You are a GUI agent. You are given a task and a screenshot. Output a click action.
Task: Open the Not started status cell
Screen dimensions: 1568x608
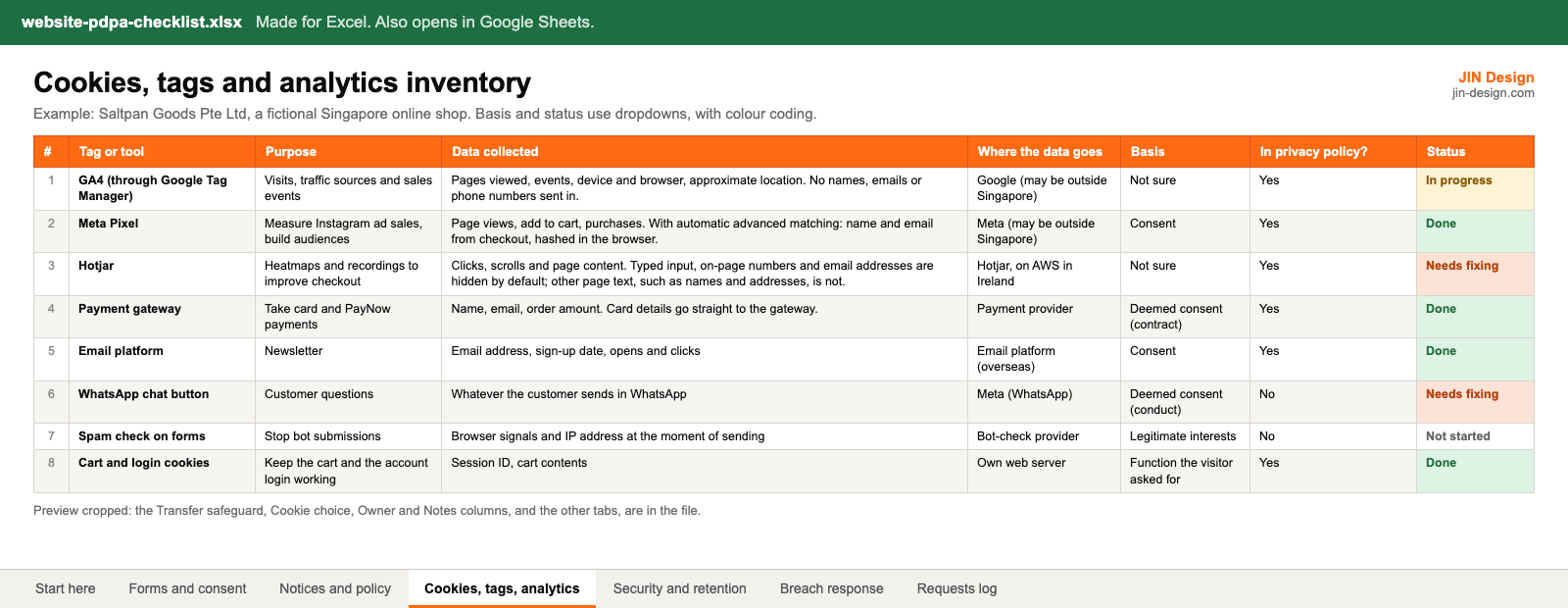[x=1475, y=436]
